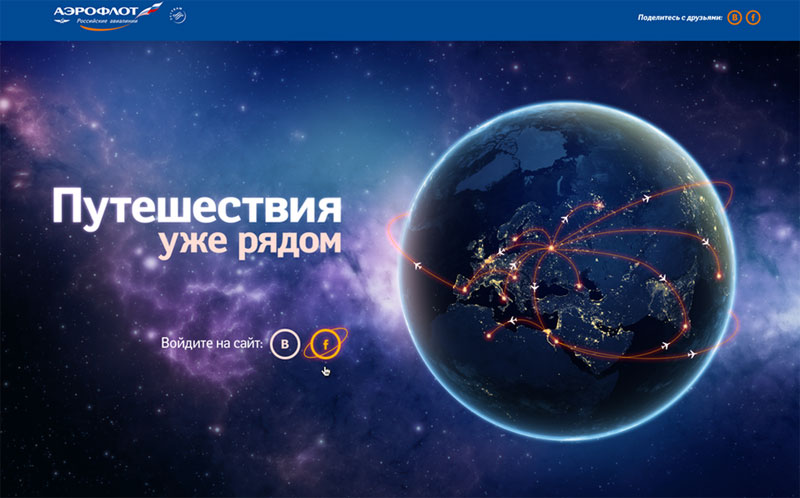Share via VK icon in the header

(735, 18)
